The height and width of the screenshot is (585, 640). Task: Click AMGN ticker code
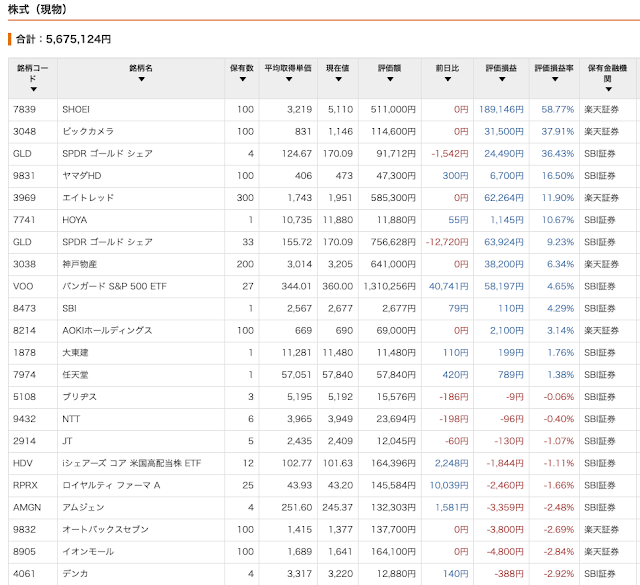point(27,507)
